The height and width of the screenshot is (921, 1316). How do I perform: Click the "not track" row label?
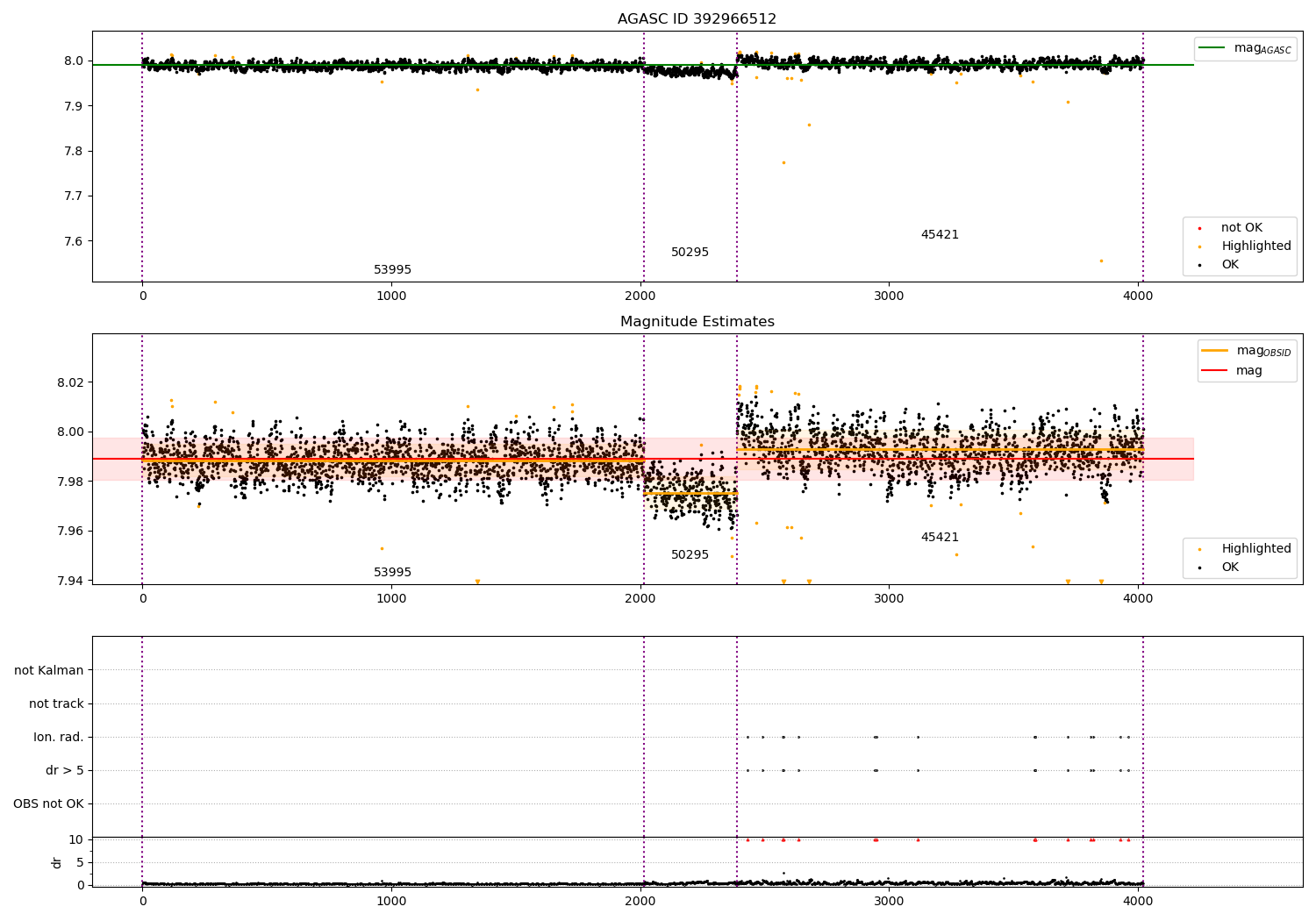56,704
